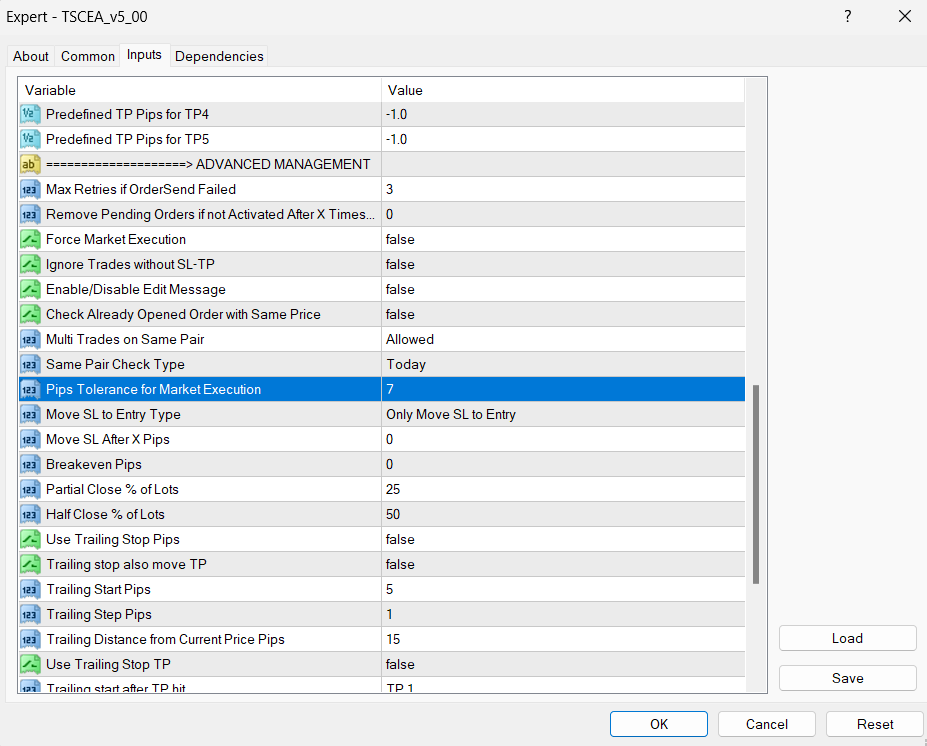Click the double-type icon beside Predefined TP Pips for TP4

tap(29, 114)
